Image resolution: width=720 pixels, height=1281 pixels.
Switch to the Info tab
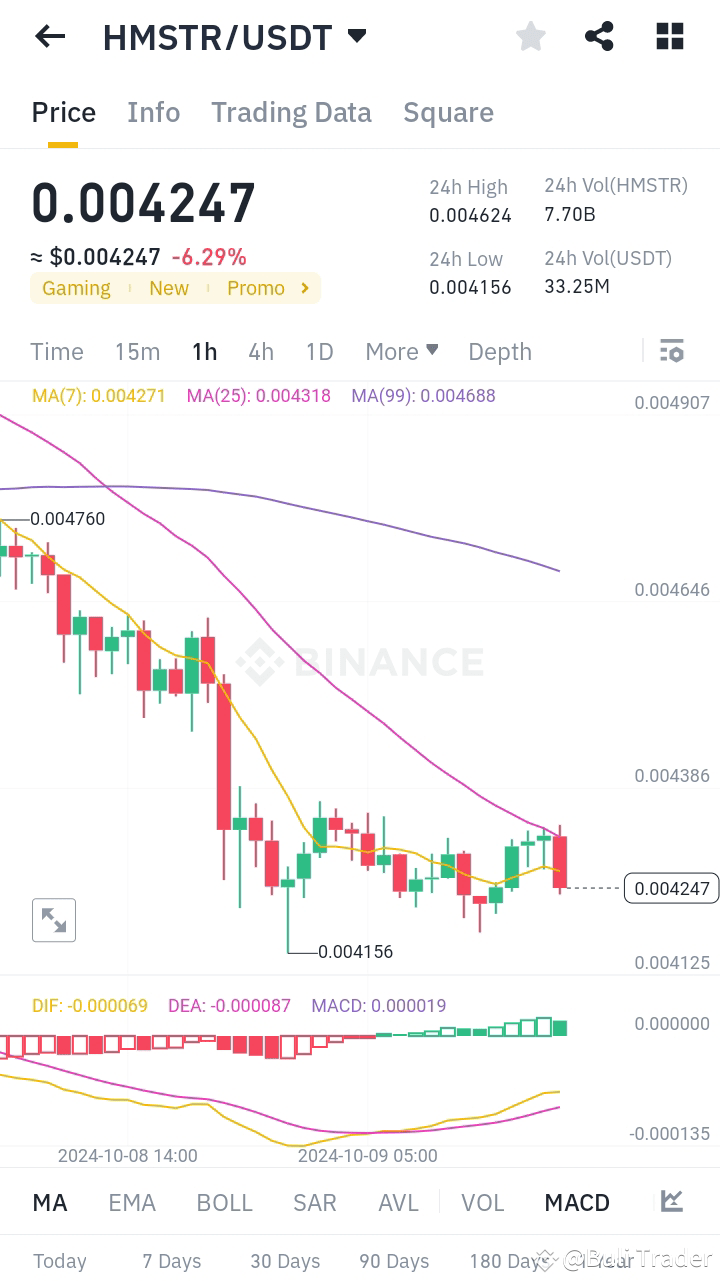tap(153, 112)
